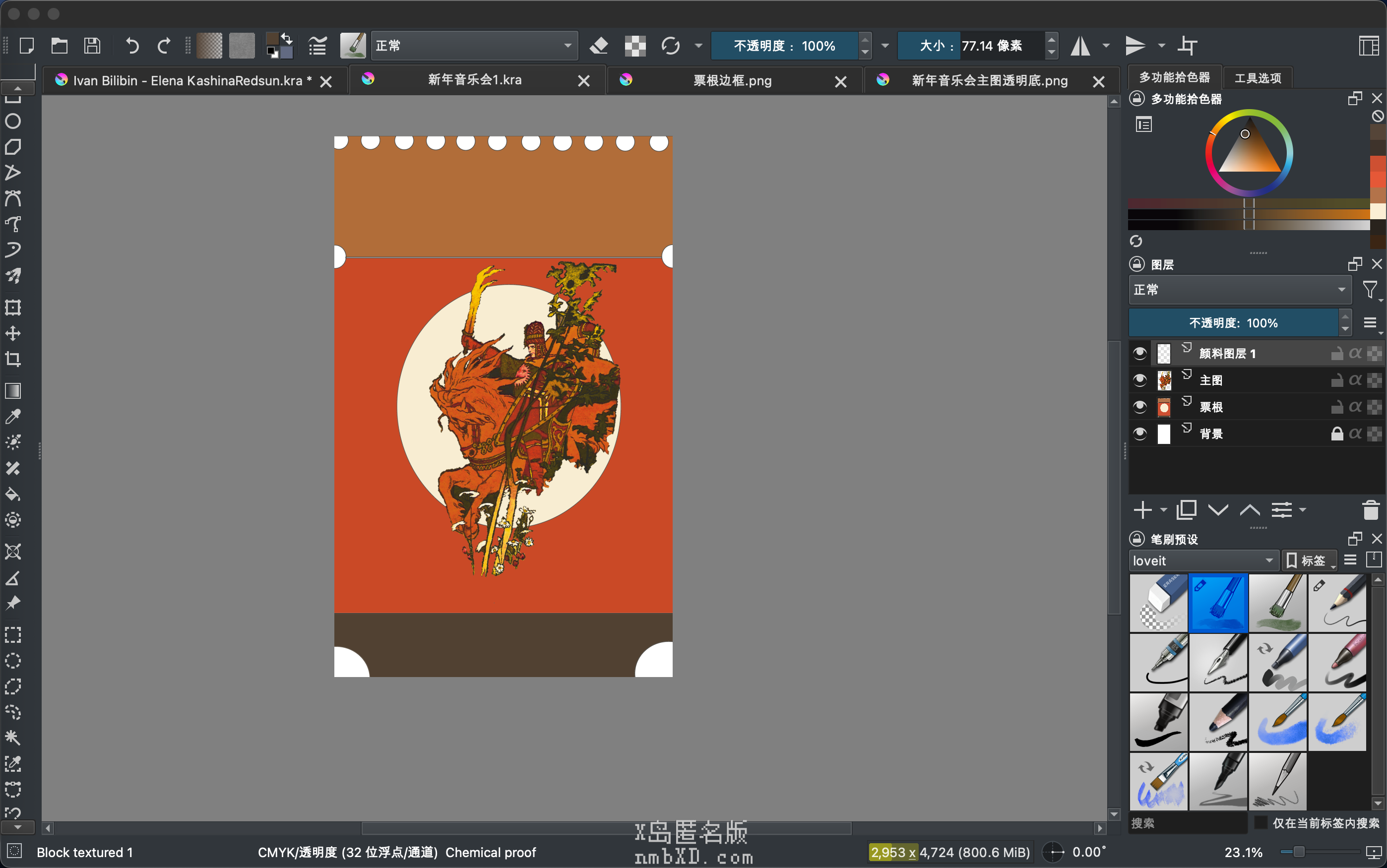Image resolution: width=1387 pixels, height=868 pixels.
Task: Select the Move tool
Action: click(12, 333)
